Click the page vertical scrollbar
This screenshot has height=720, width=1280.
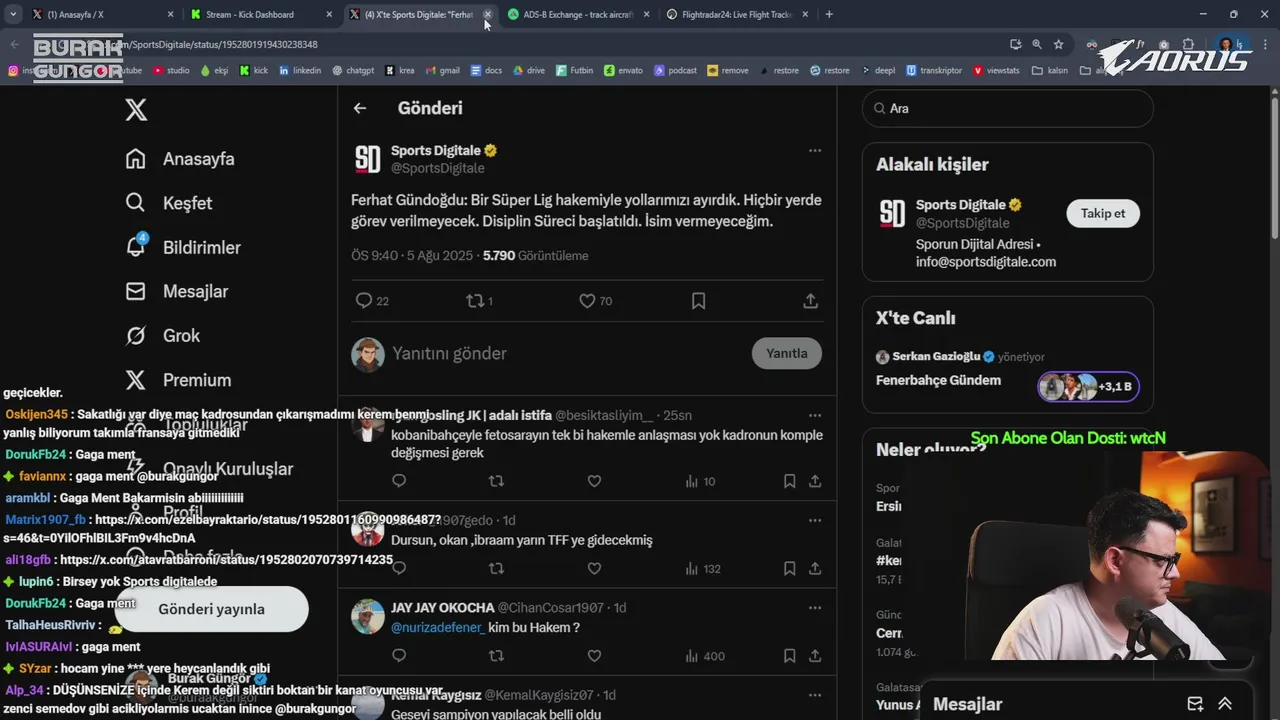coord(1273,170)
